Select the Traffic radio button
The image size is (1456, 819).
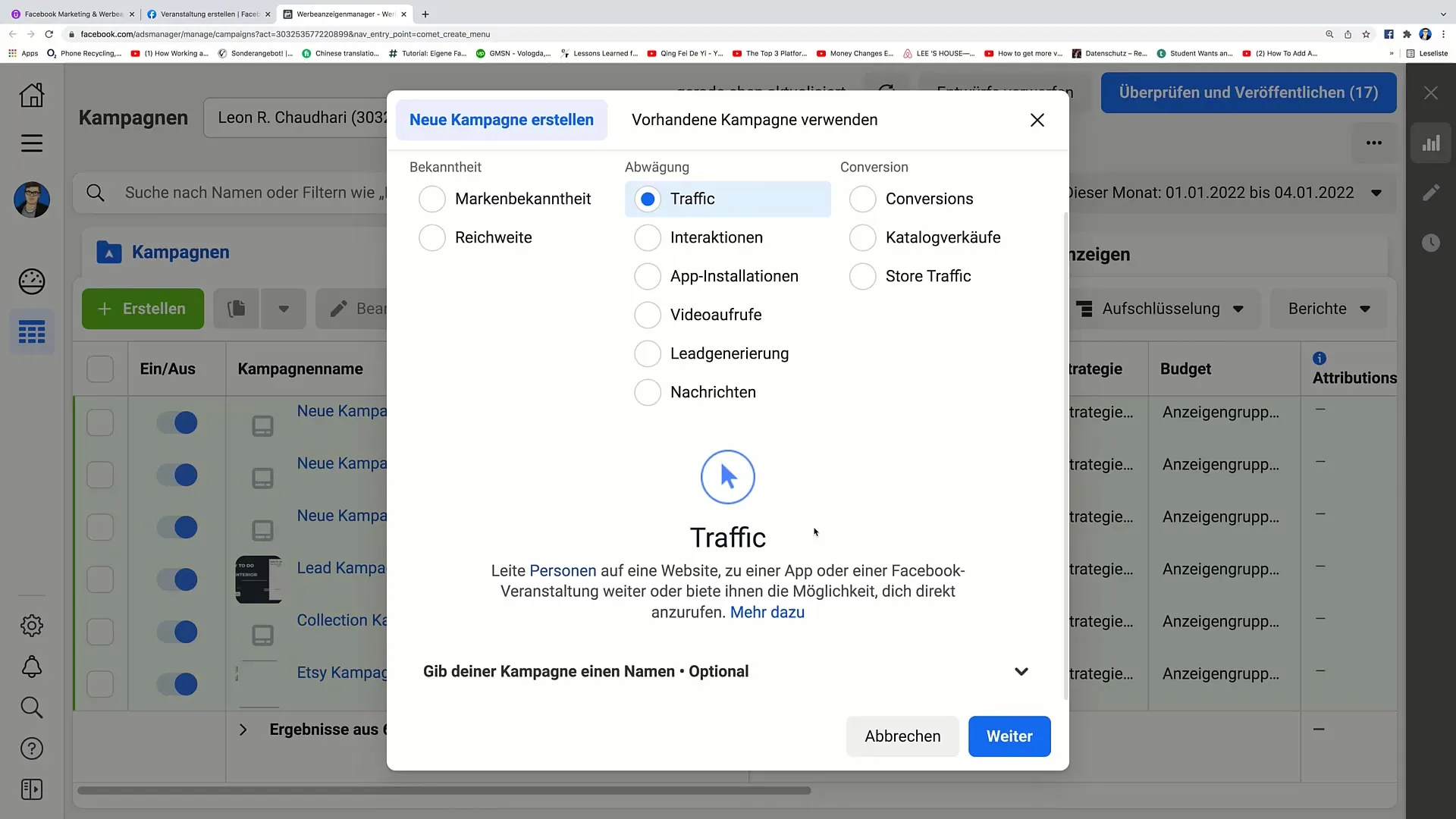pos(647,198)
